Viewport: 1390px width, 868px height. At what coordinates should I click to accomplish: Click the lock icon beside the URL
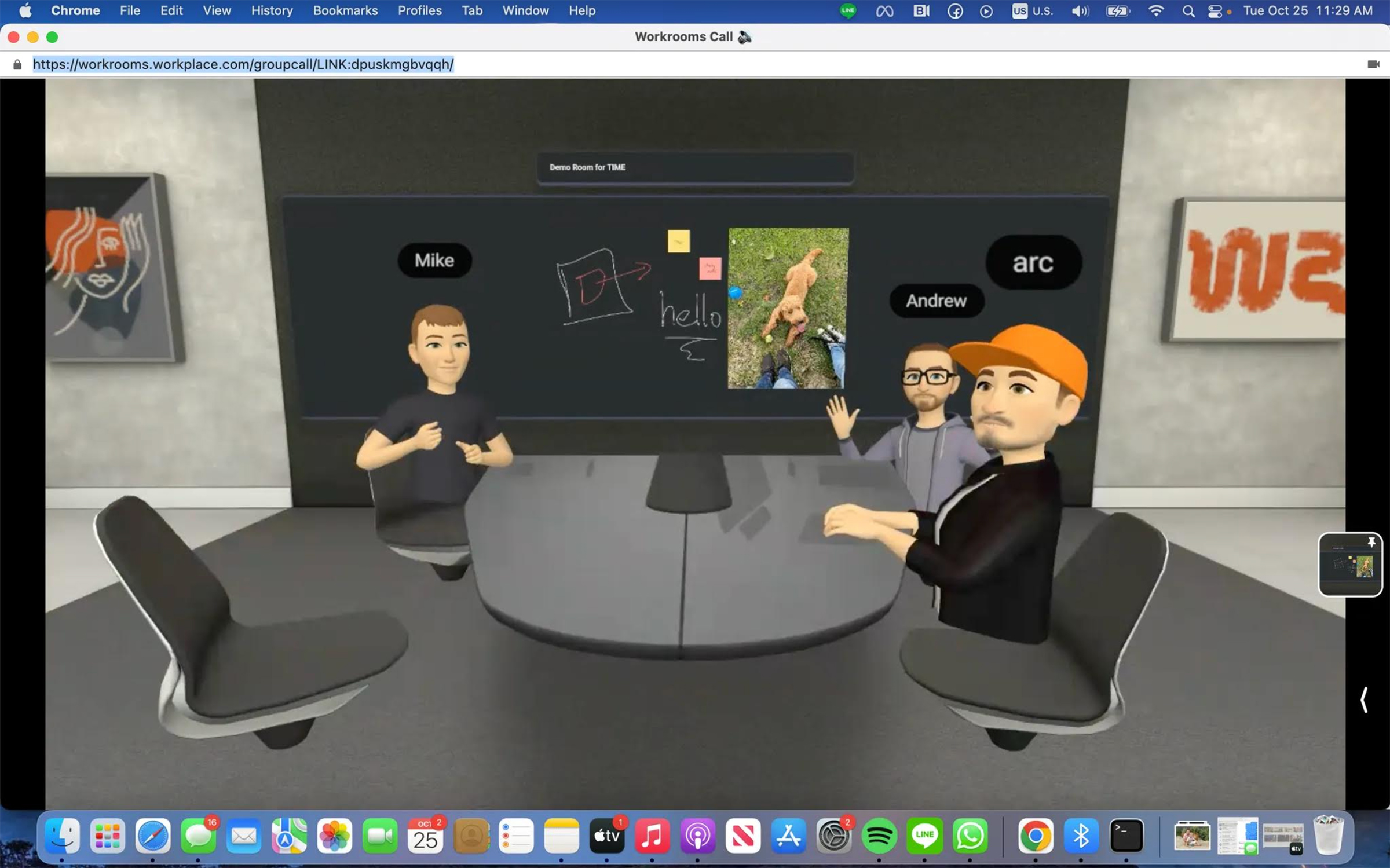coord(17,64)
